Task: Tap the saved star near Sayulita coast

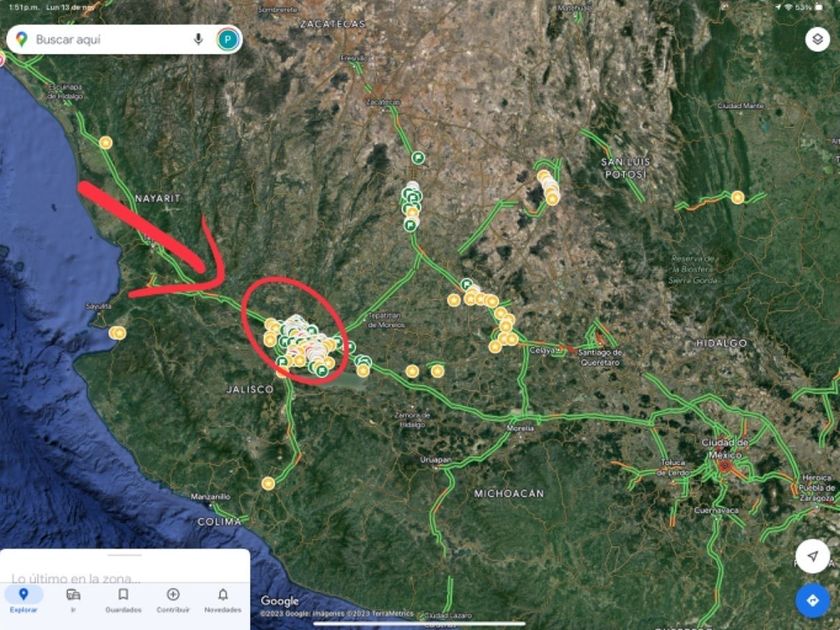Action: pos(117,333)
